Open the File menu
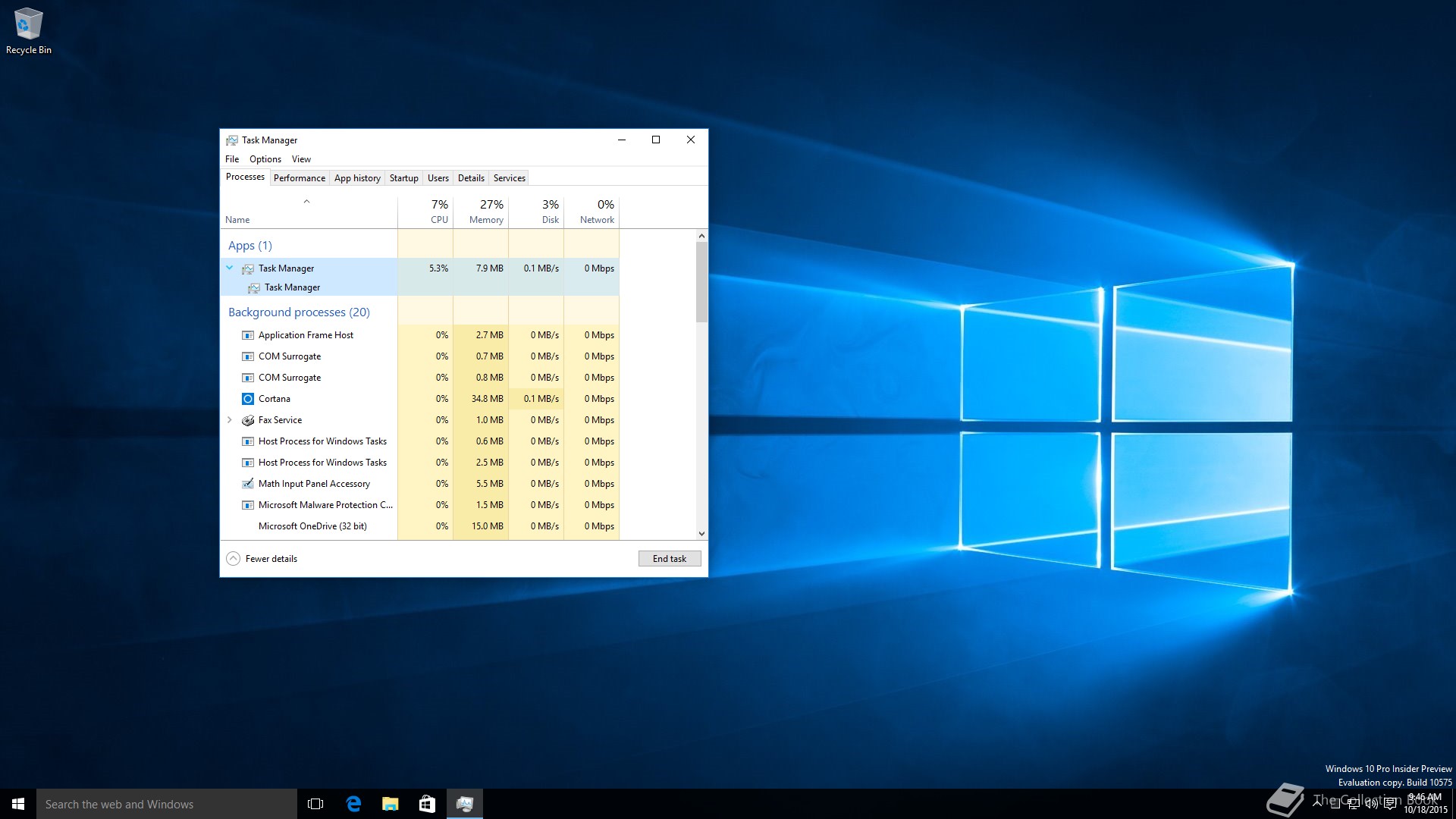The image size is (1456, 819). coord(232,159)
